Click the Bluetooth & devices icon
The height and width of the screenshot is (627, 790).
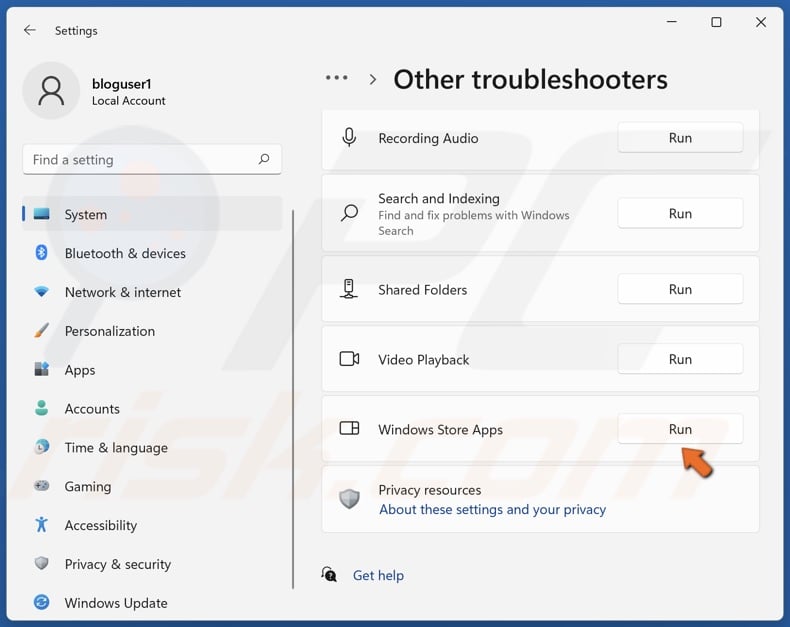tap(42, 253)
